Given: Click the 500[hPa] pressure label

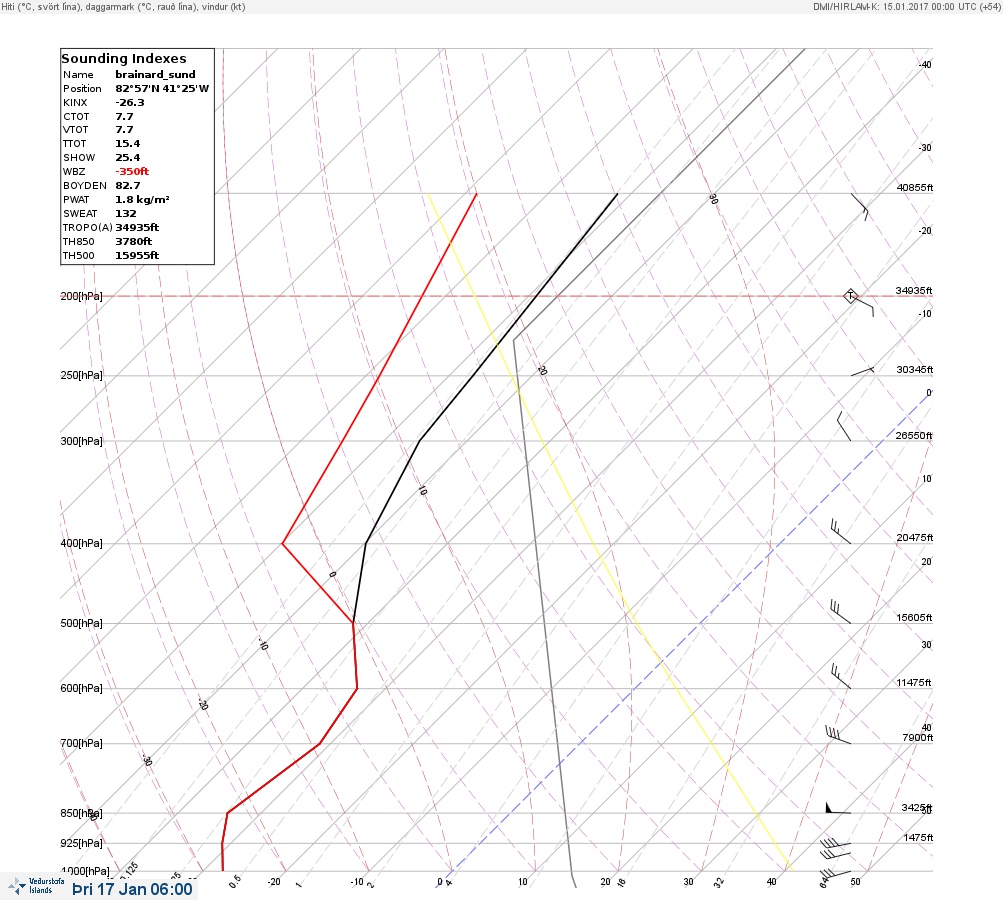Looking at the screenshot, I should pos(81,623).
